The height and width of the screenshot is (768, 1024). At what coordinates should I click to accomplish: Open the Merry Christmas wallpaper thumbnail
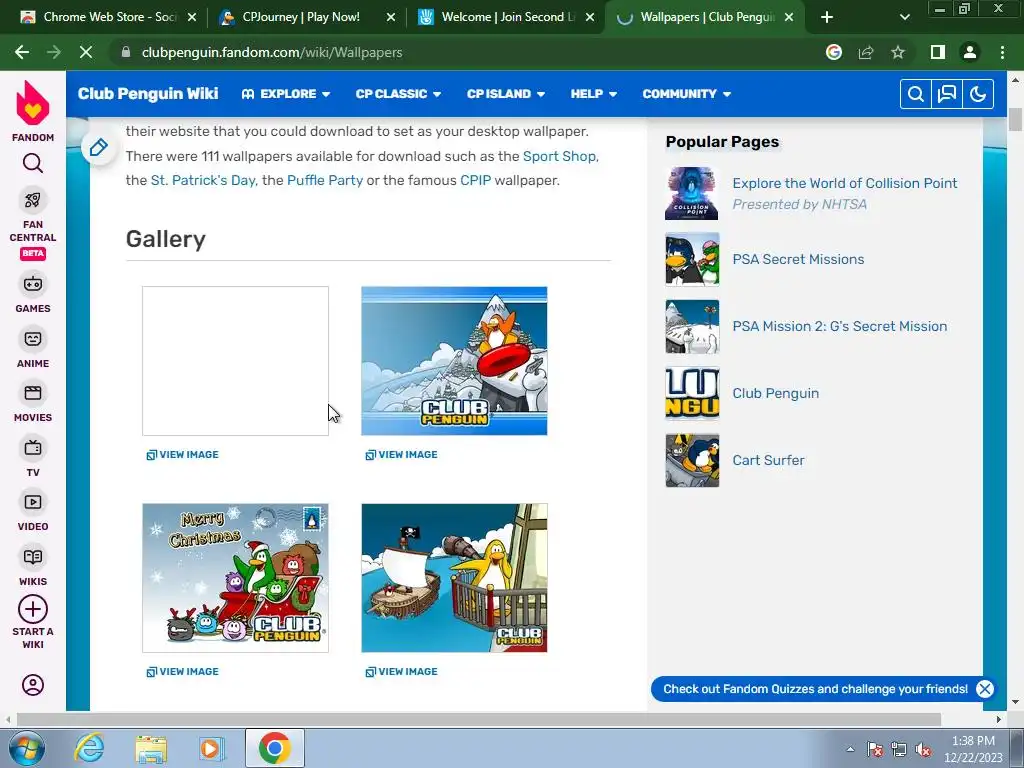point(236,578)
